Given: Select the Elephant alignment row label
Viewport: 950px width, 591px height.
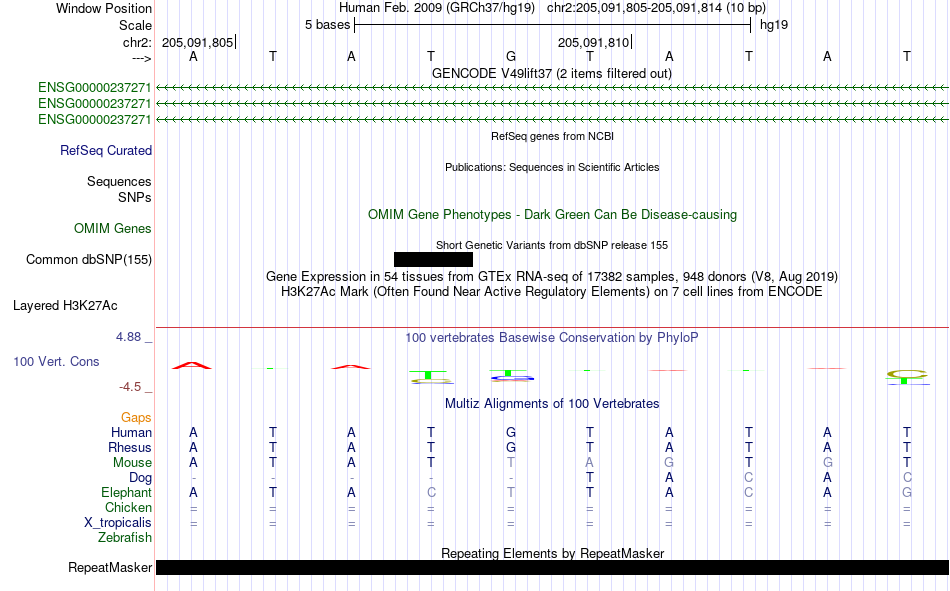Looking at the screenshot, I should [x=127, y=492].
